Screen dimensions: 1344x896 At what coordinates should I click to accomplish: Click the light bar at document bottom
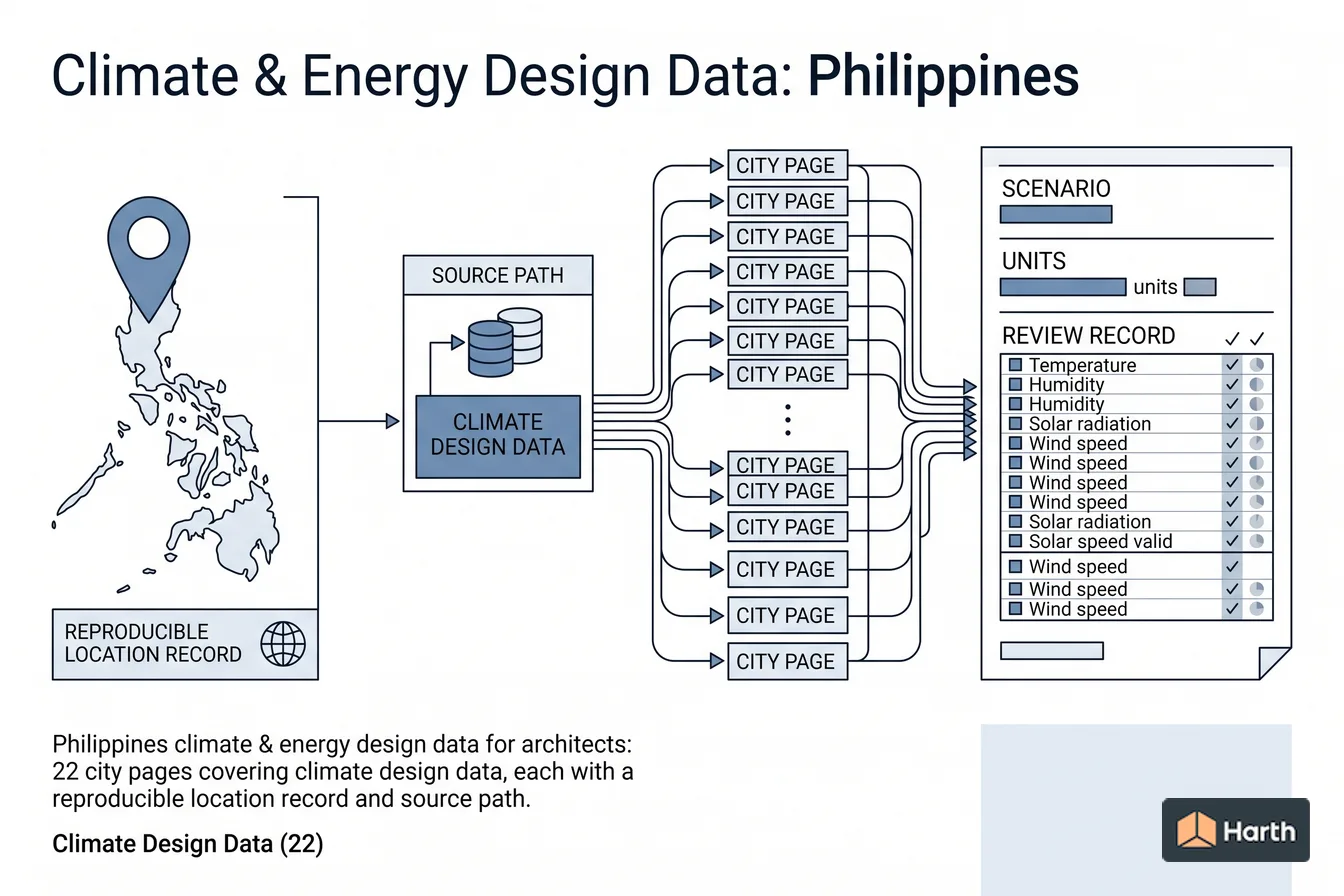pyautogui.click(x=1052, y=651)
